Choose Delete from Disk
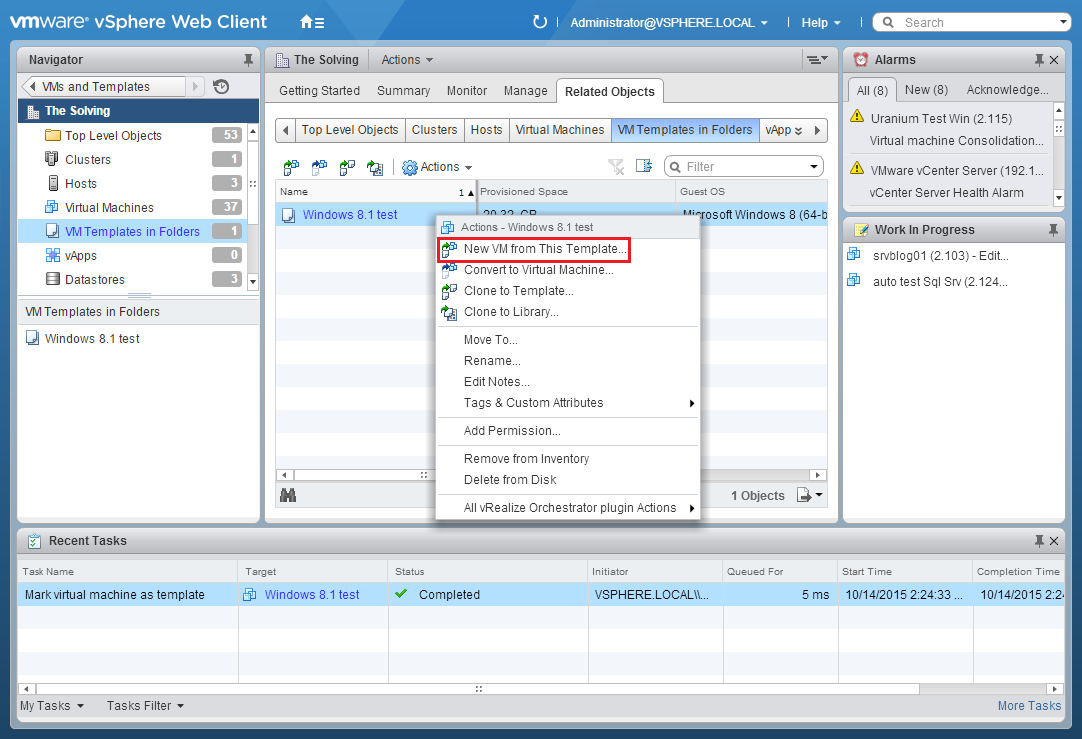The width and height of the screenshot is (1082, 739). point(510,480)
